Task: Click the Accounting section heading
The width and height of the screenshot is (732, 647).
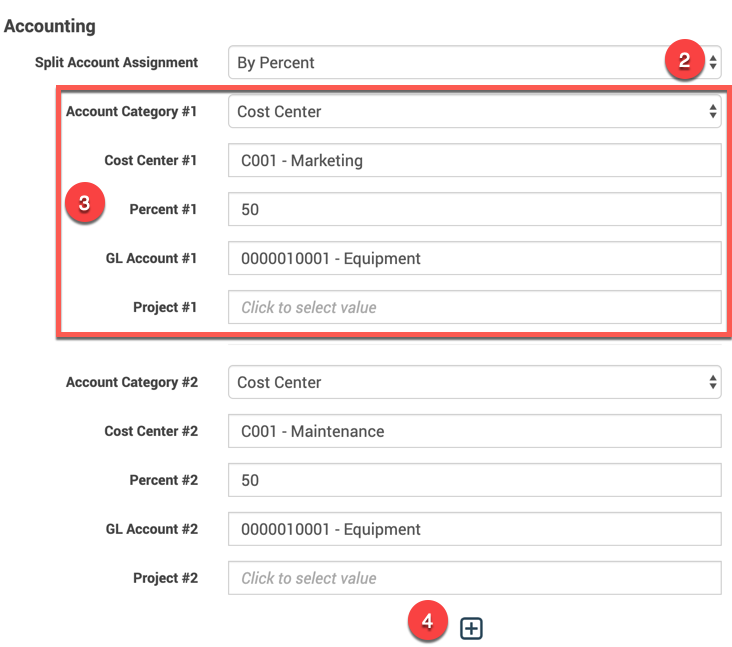Action: (50, 26)
